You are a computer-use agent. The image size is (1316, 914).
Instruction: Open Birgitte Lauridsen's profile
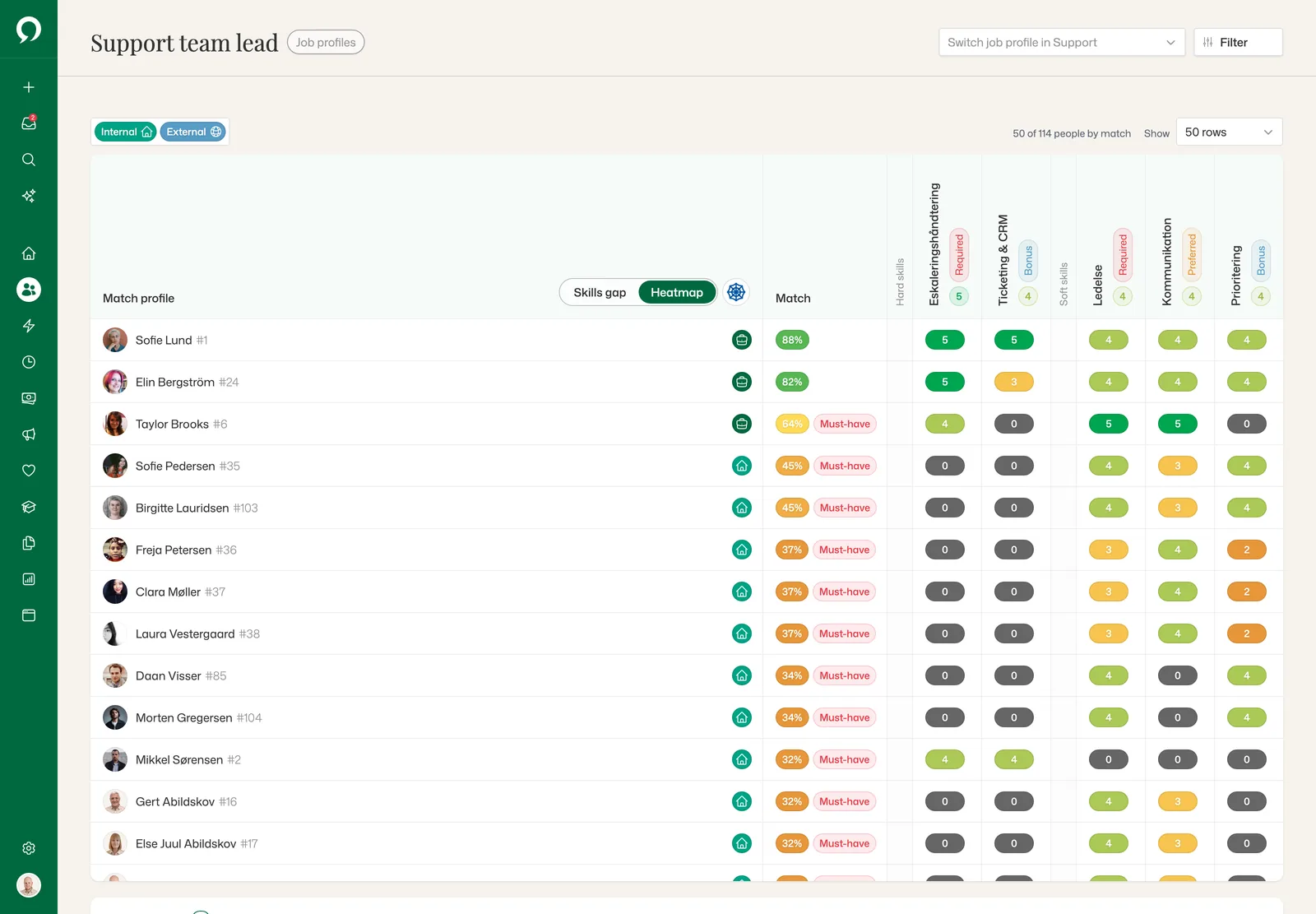click(182, 508)
